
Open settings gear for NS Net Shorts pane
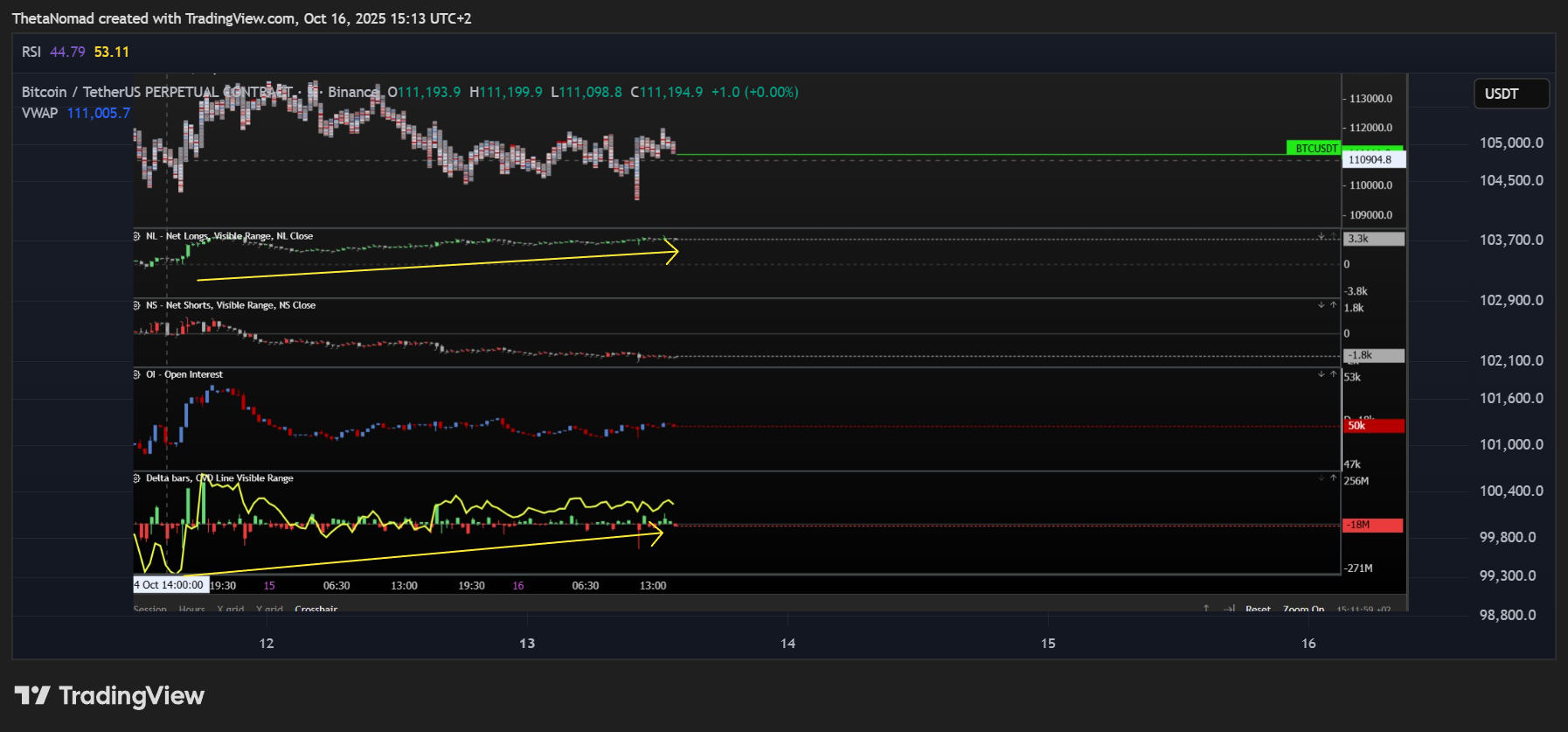pyautogui.click(x=136, y=305)
